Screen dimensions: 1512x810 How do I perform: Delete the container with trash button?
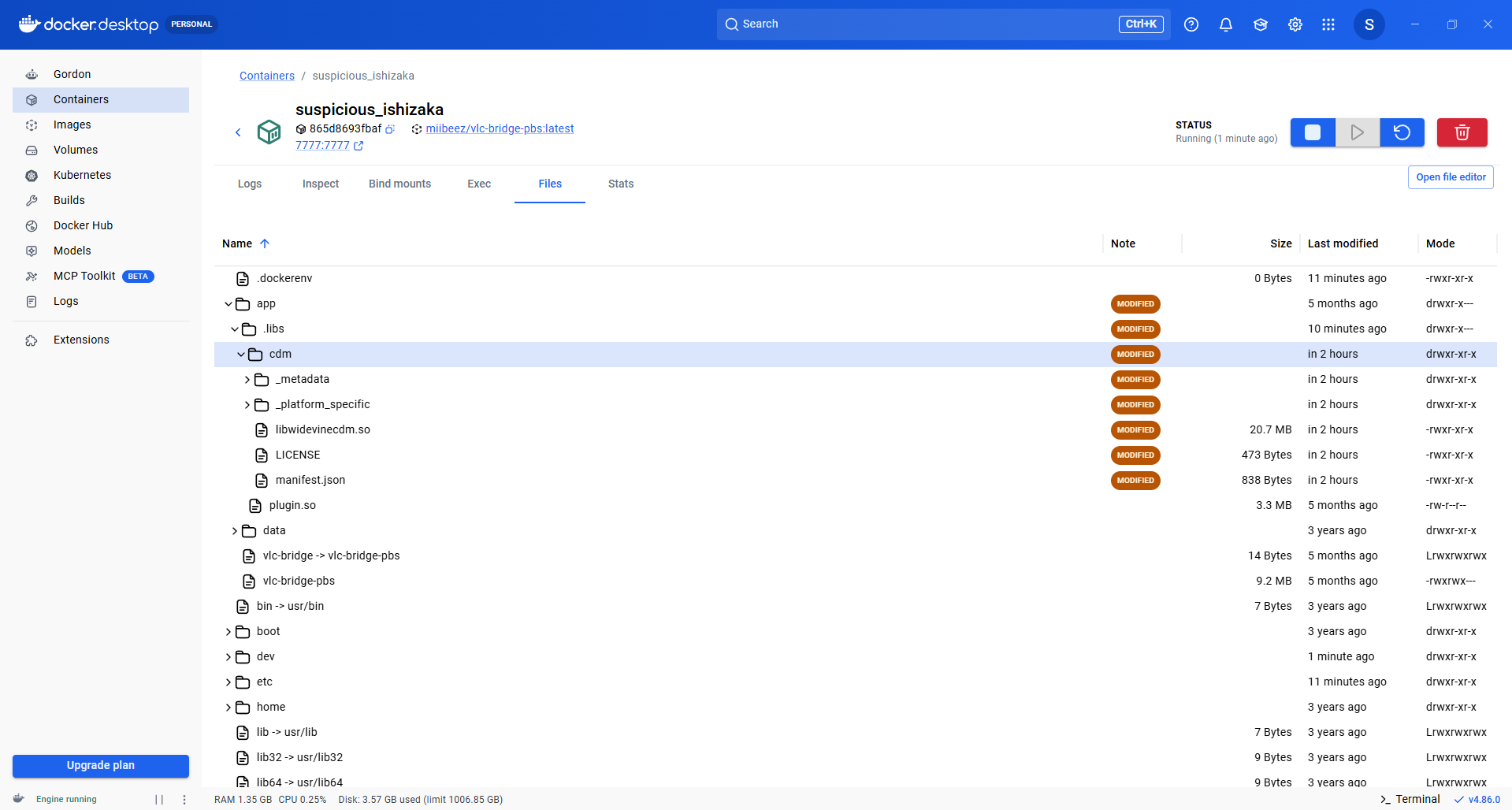point(1462,132)
